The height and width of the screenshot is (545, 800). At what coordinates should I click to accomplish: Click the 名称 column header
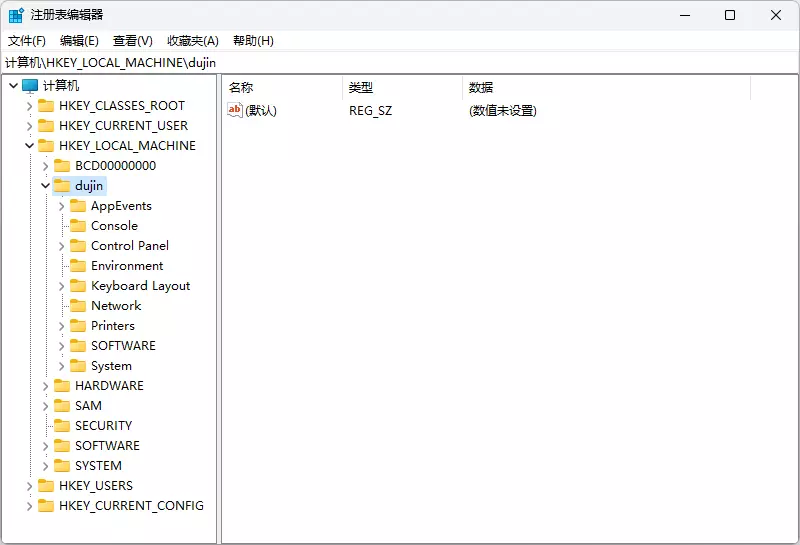click(x=282, y=88)
